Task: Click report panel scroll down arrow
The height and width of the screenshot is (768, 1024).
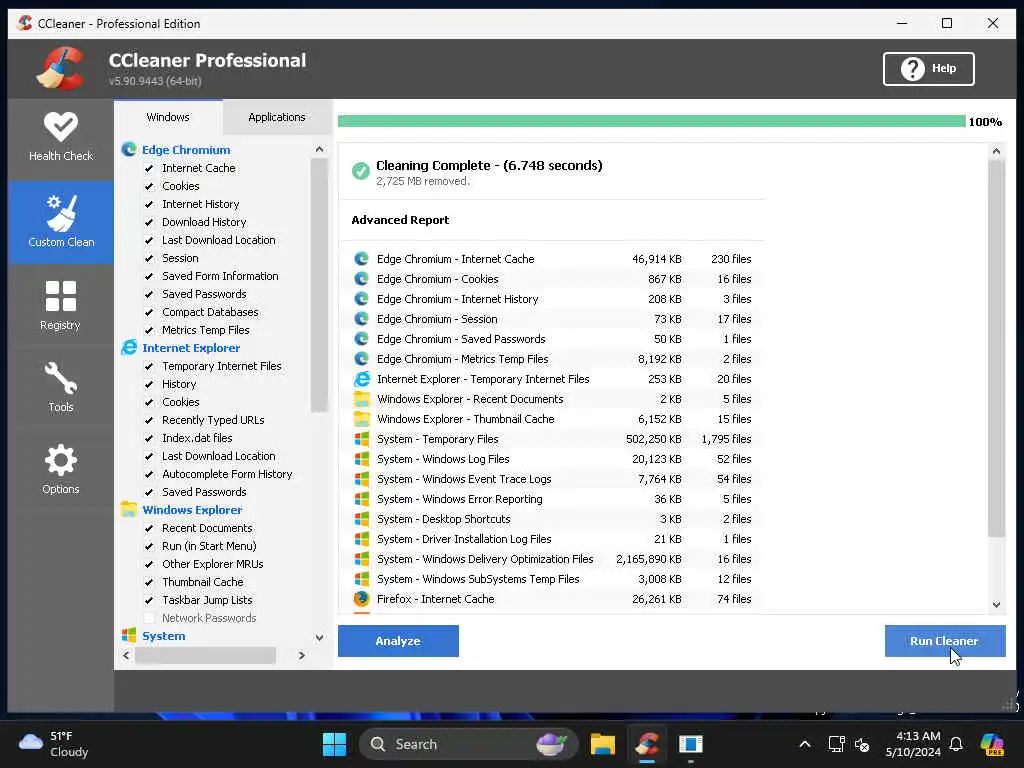Action: [997, 605]
